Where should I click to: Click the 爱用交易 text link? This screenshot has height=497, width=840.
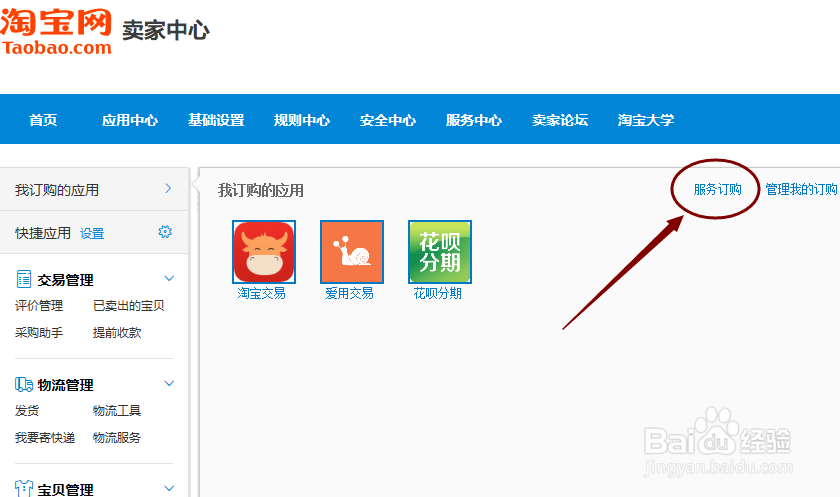pos(349,293)
